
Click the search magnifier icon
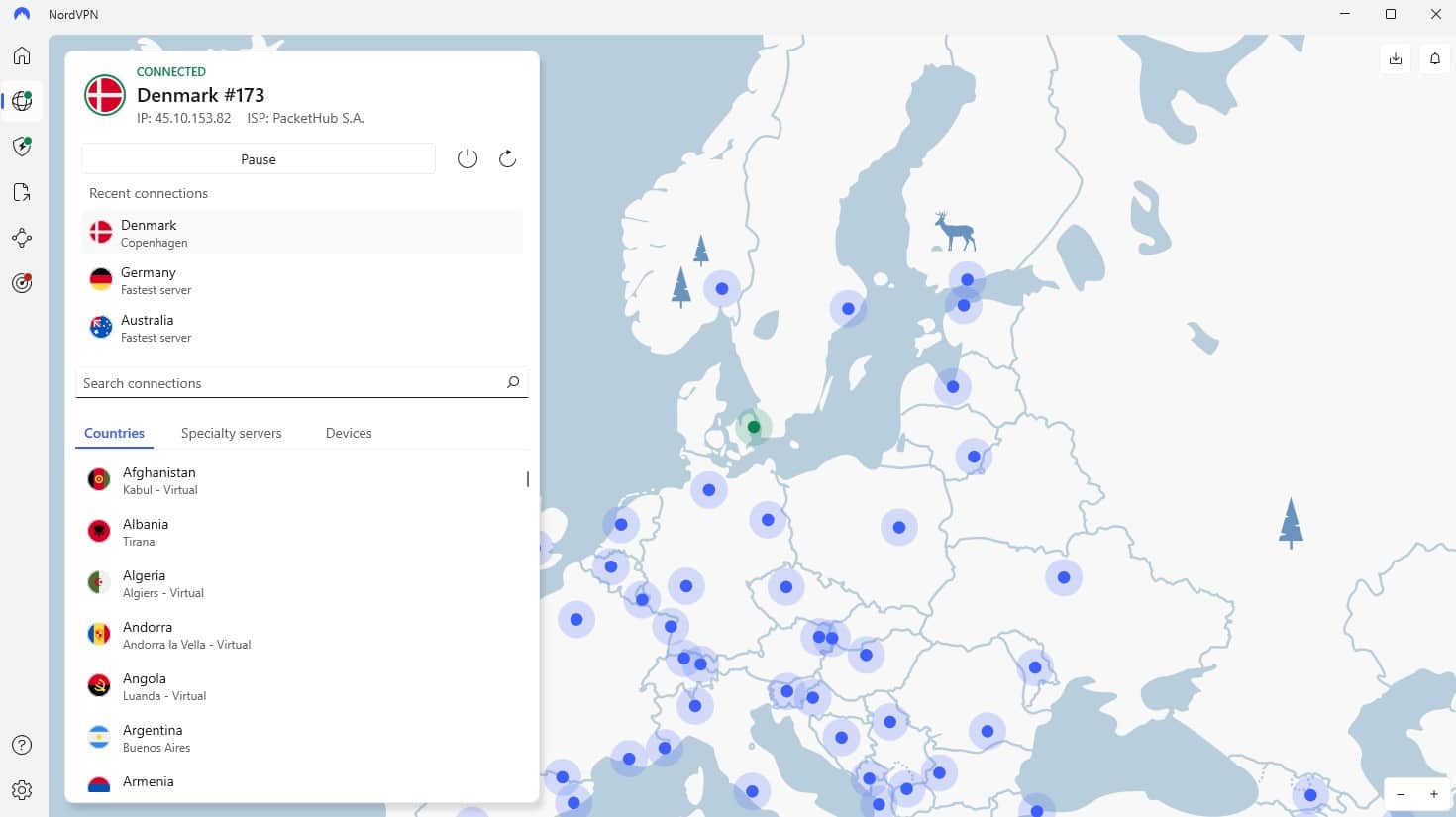(513, 382)
